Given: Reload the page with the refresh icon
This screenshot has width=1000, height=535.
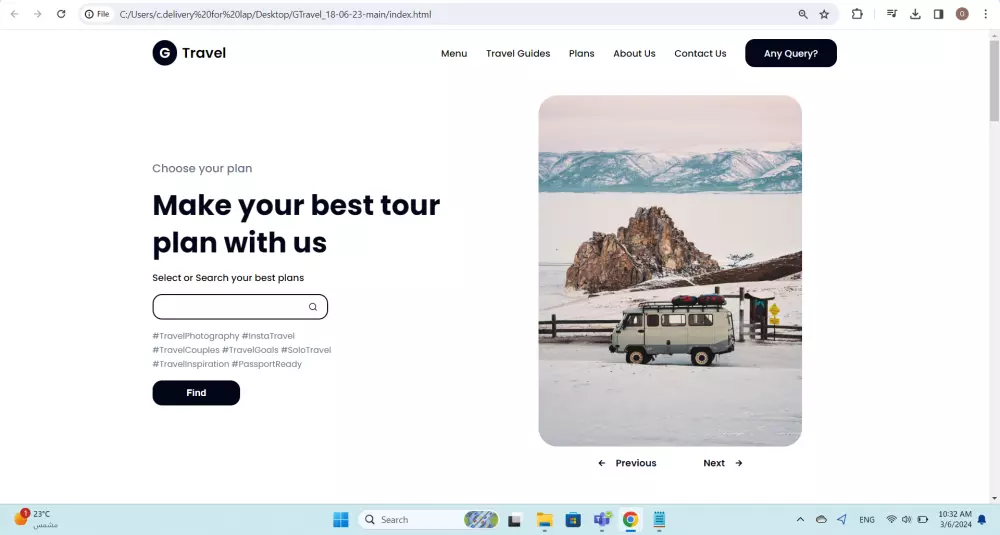Looking at the screenshot, I should pos(61,14).
